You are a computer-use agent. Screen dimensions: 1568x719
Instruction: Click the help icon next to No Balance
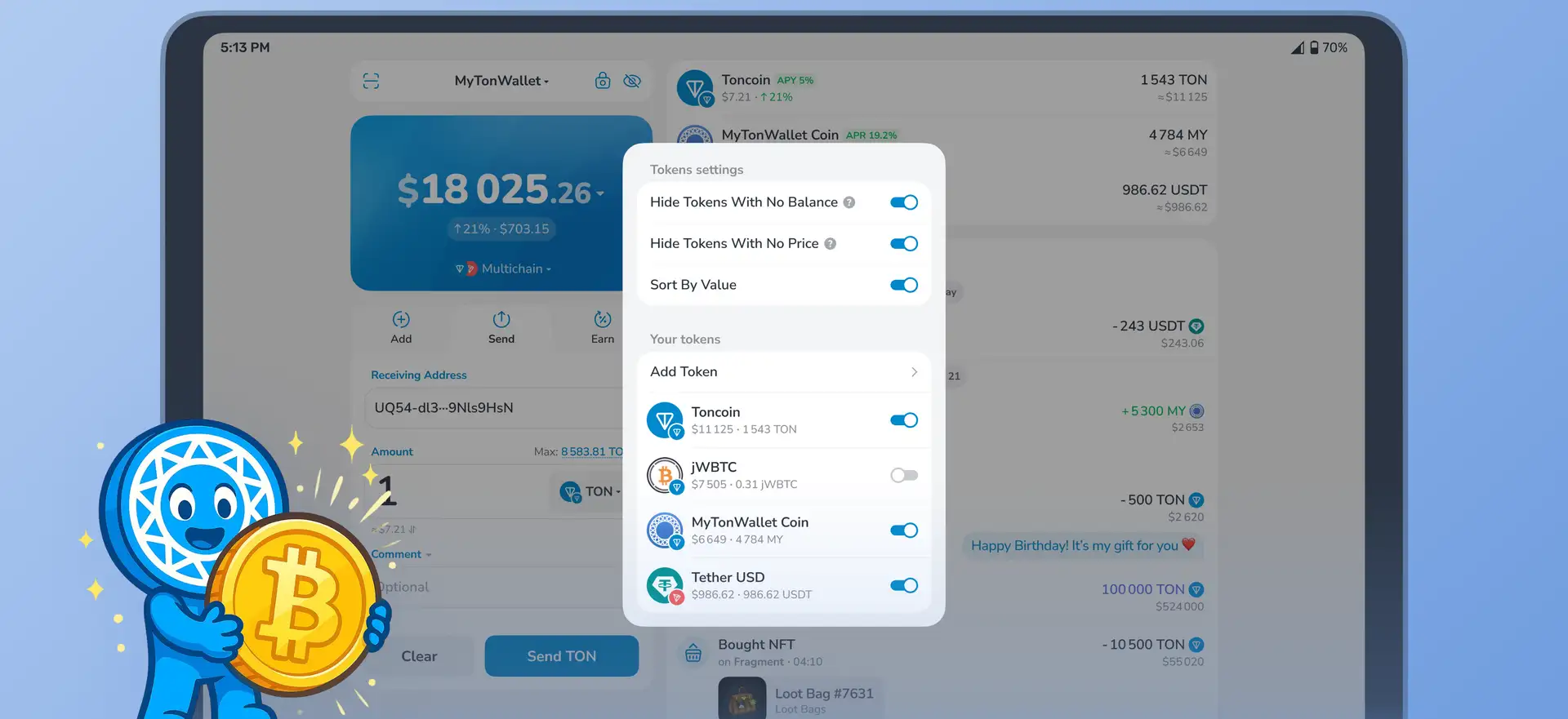click(849, 202)
